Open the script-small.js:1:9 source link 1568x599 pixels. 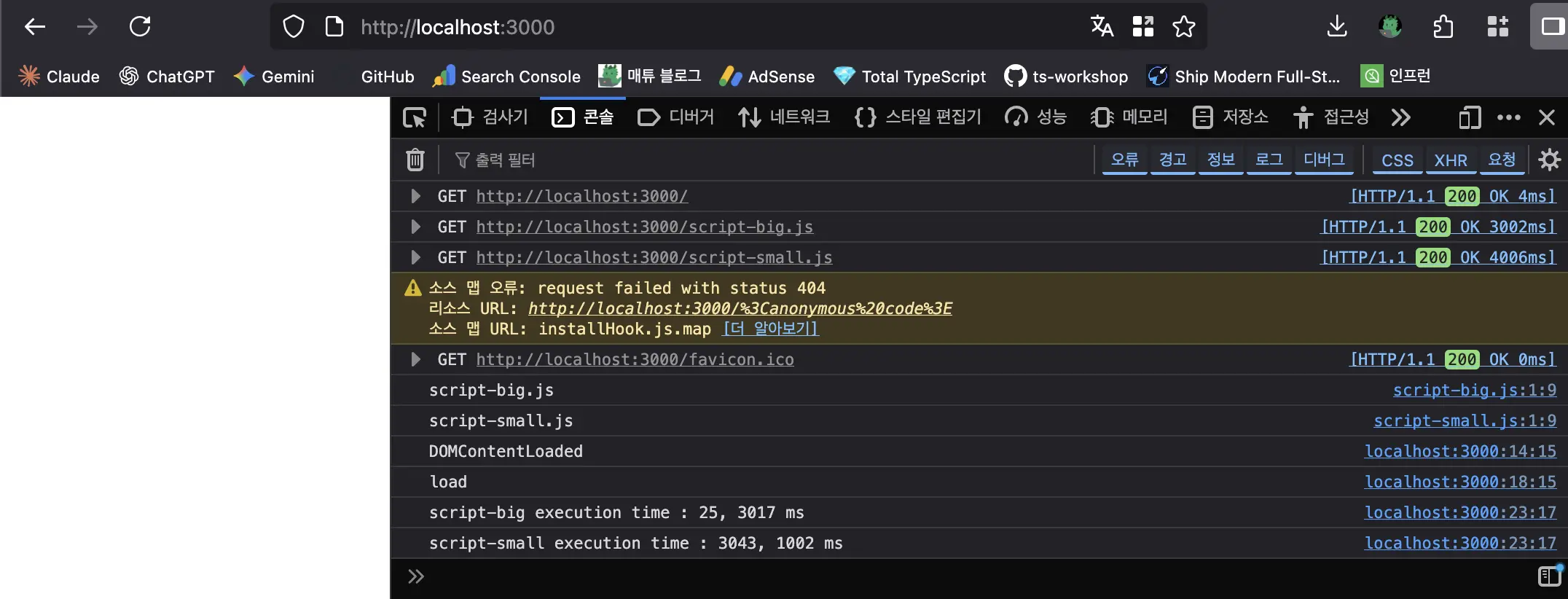coord(1465,420)
